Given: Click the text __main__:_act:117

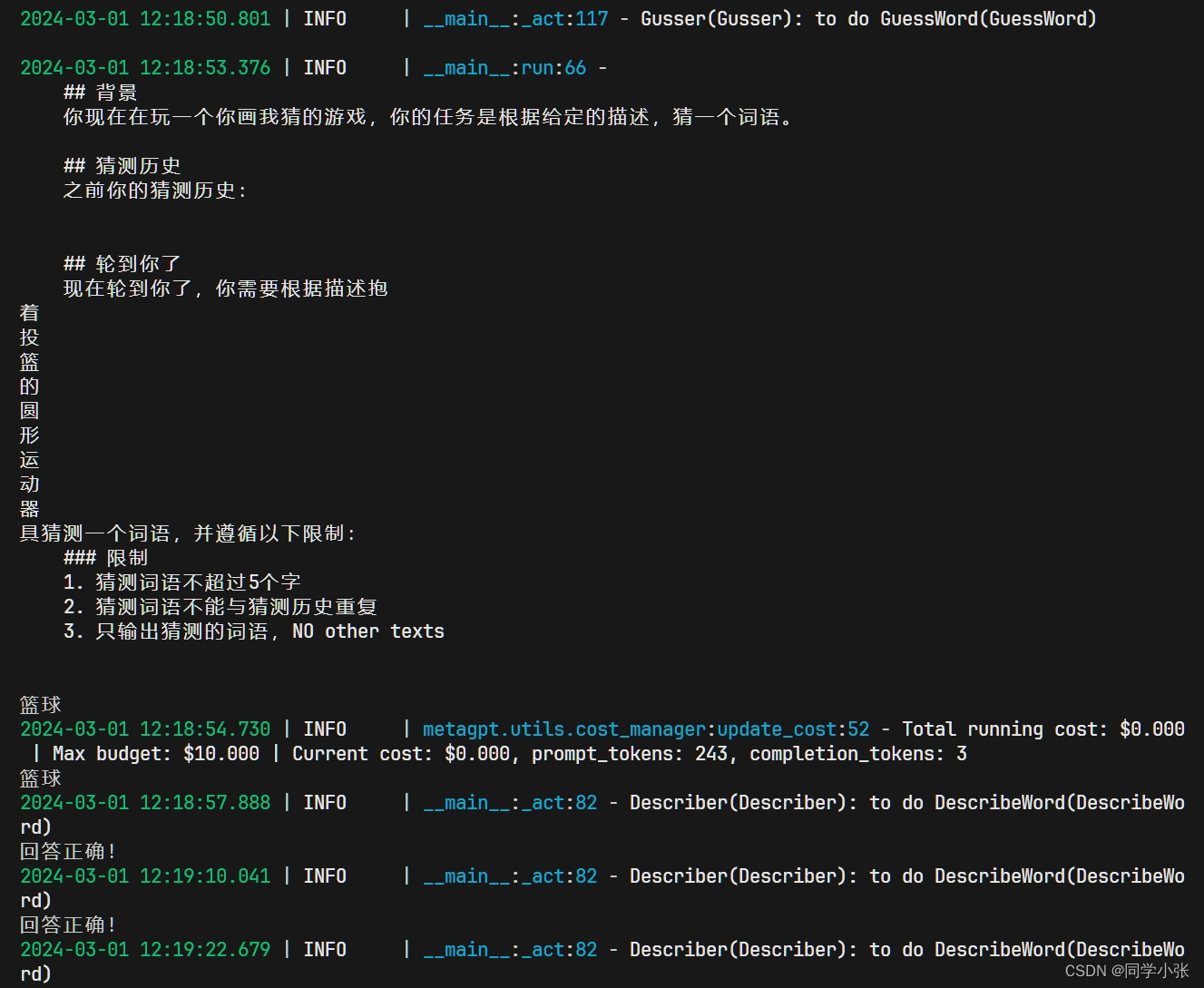Looking at the screenshot, I should click(x=515, y=19).
